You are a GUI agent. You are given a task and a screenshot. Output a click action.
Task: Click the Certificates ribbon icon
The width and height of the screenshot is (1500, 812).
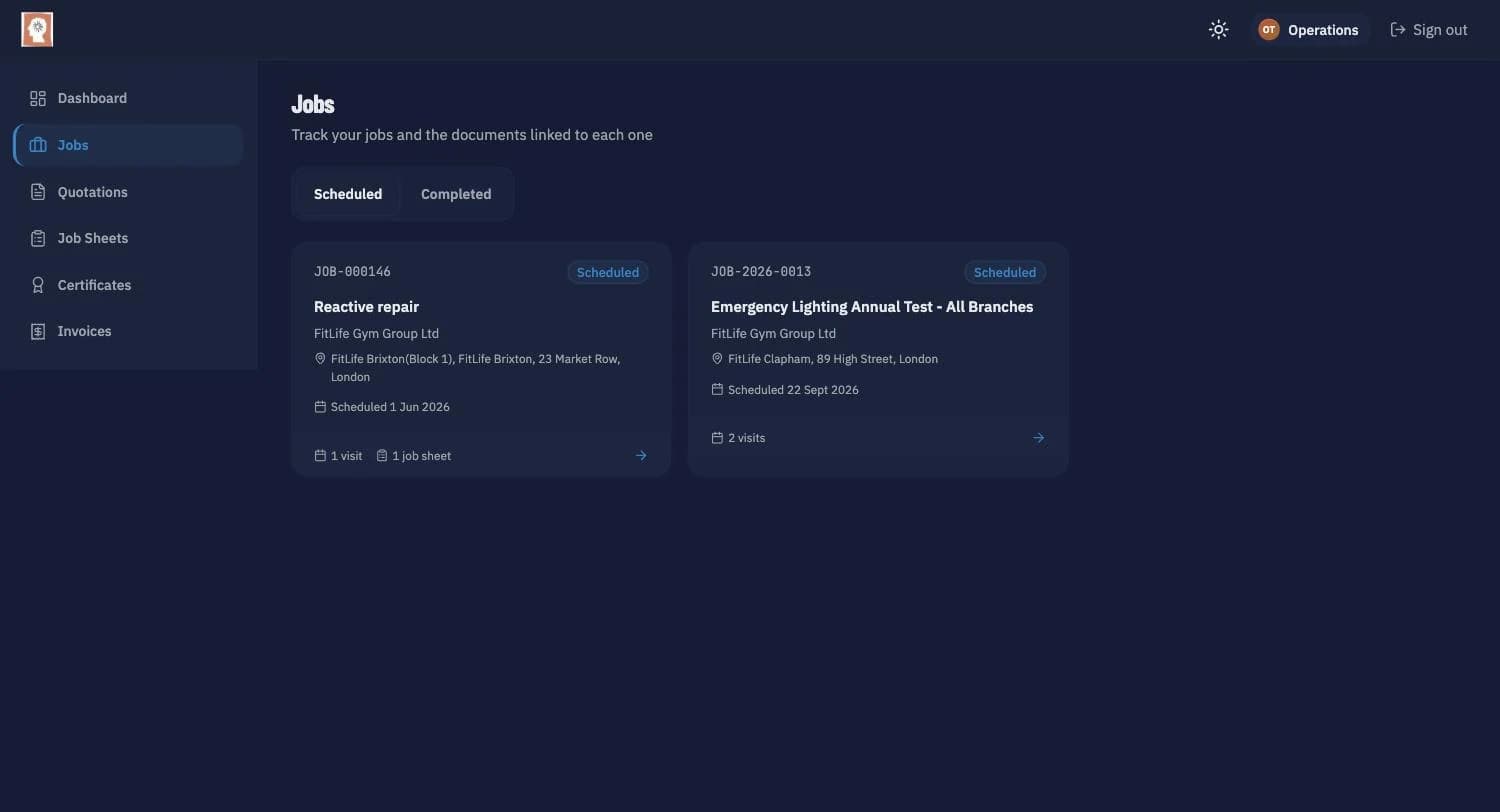click(x=38, y=285)
